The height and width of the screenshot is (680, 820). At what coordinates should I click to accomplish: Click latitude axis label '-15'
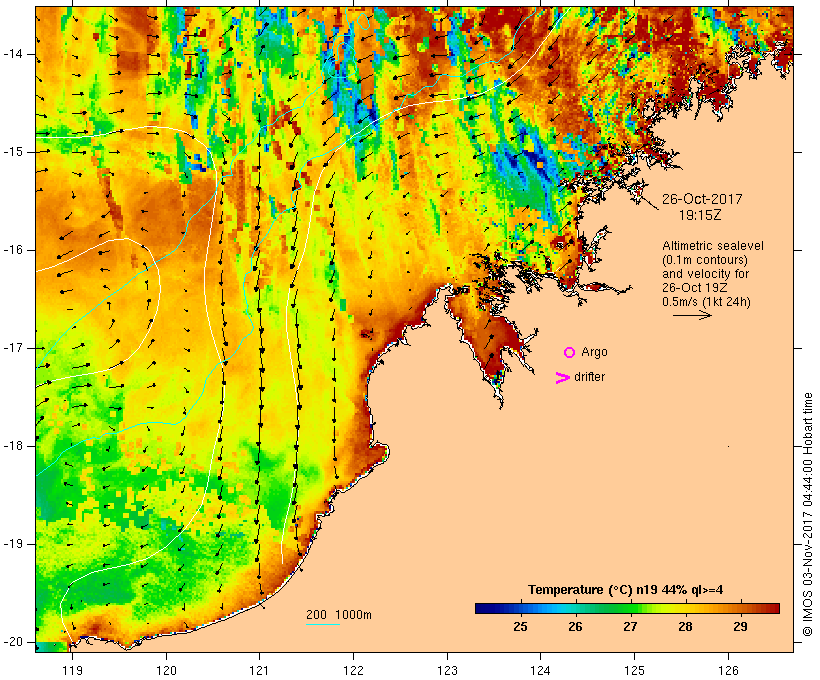pos(12,152)
